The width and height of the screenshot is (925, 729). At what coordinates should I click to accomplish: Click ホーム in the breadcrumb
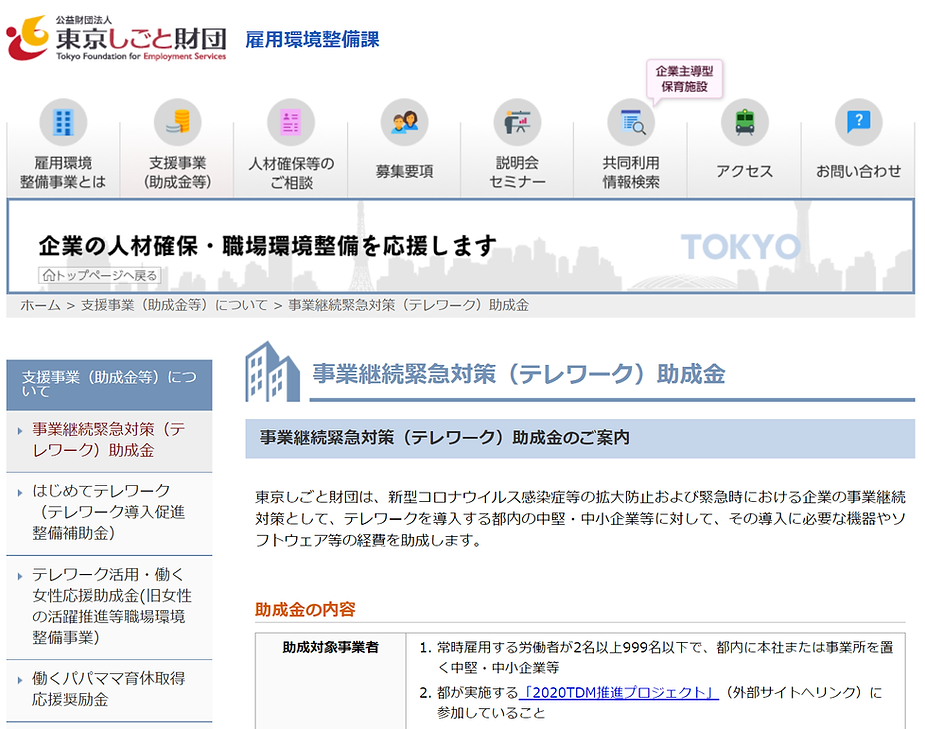tap(40, 305)
